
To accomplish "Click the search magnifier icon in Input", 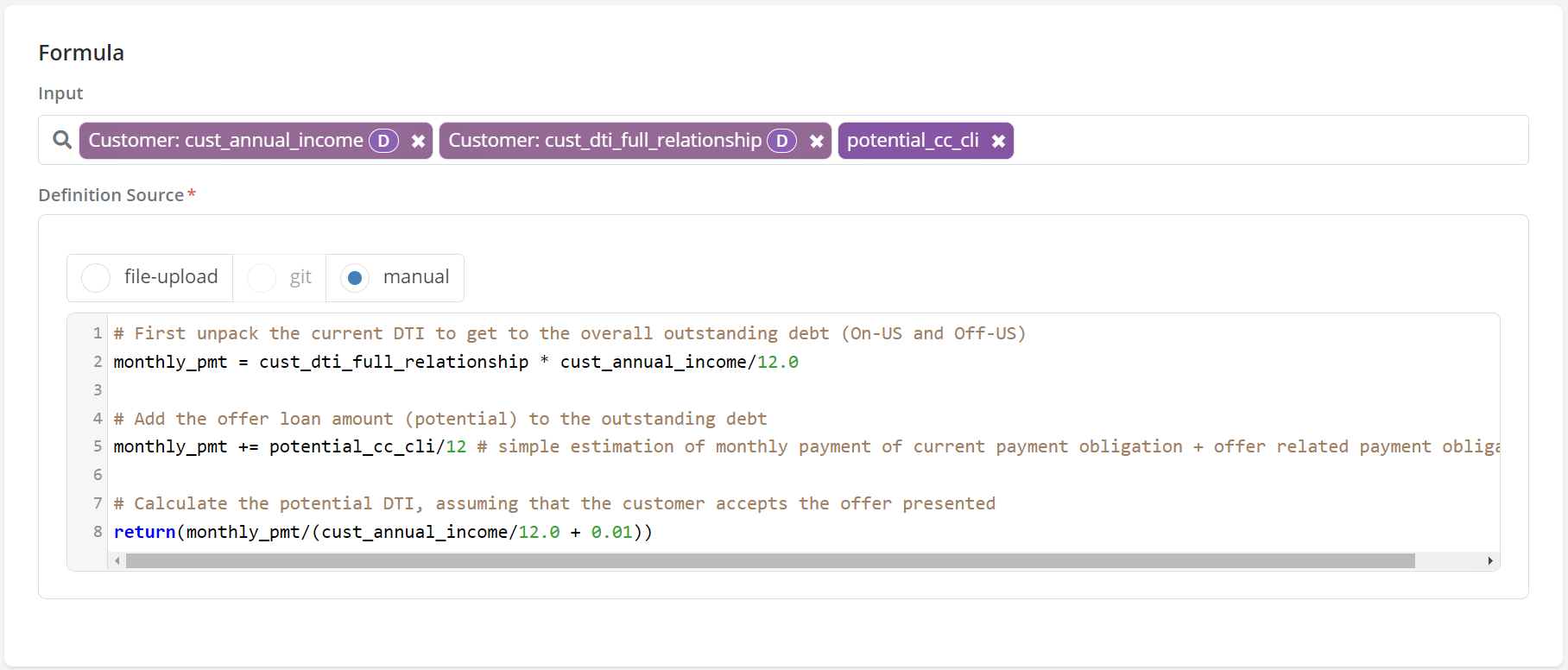I will point(62,140).
